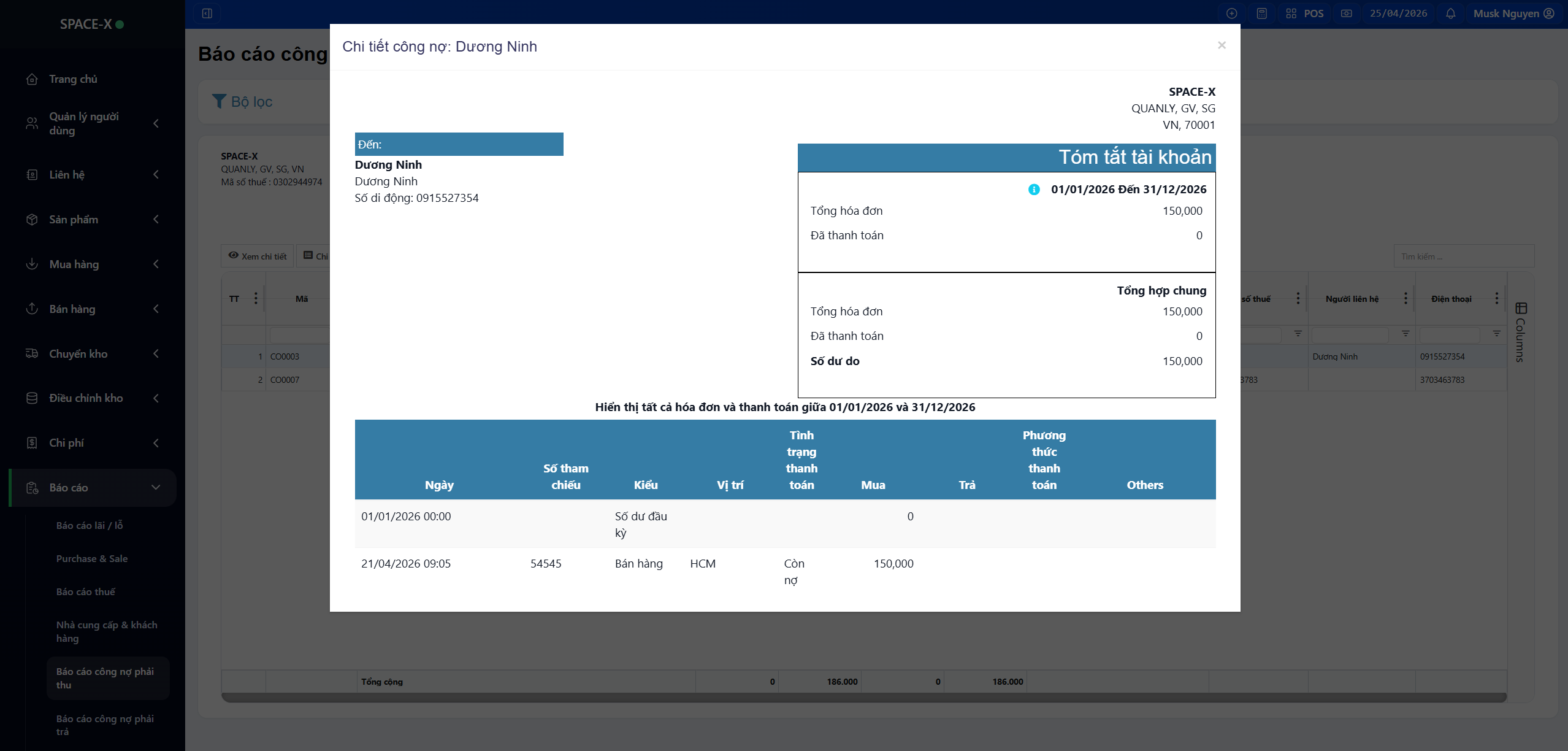Click the cash banknote icon in top bar
The height and width of the screenshot is (751, 1568).
[1346, 13]
